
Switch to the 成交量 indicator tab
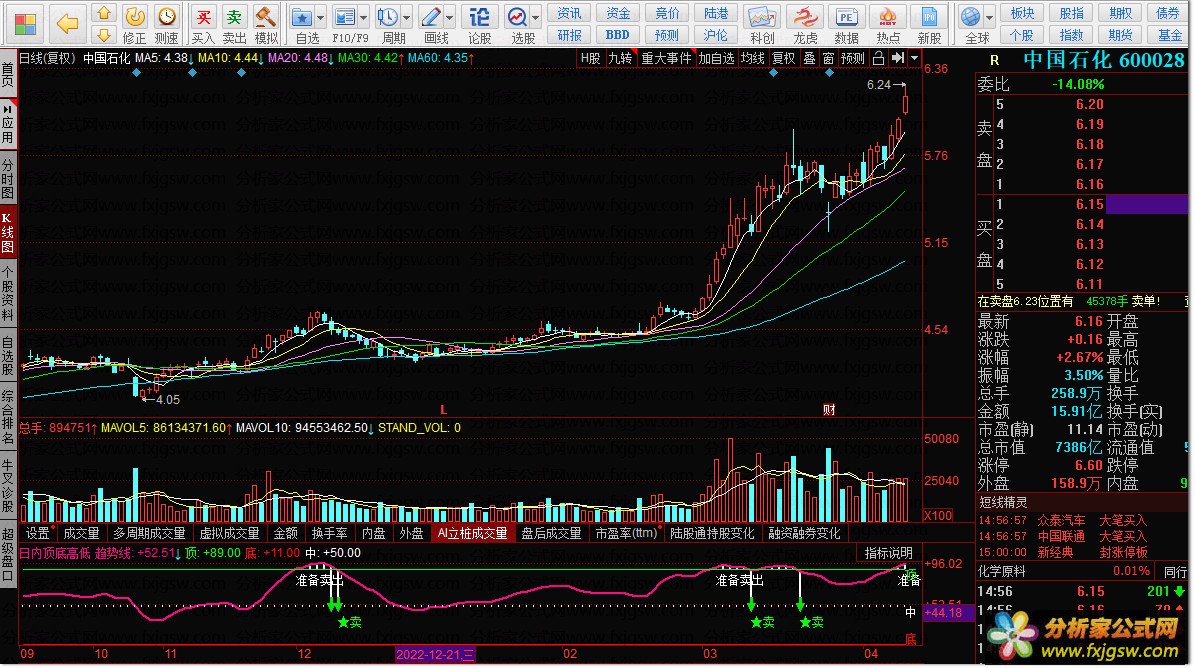[x=82, y=533]
